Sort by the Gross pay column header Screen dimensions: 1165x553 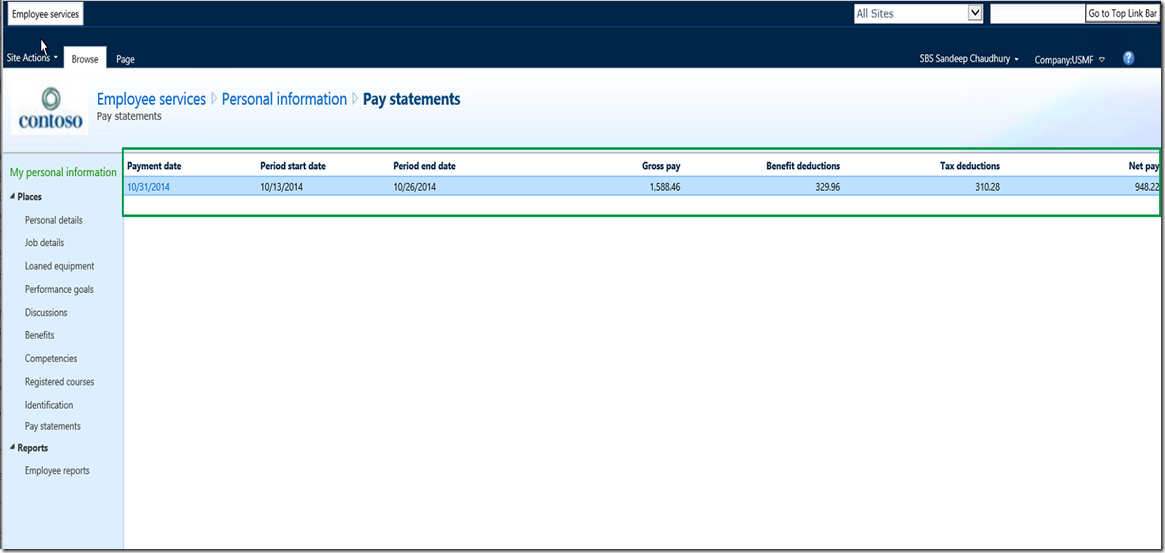(x=660, y=166)
